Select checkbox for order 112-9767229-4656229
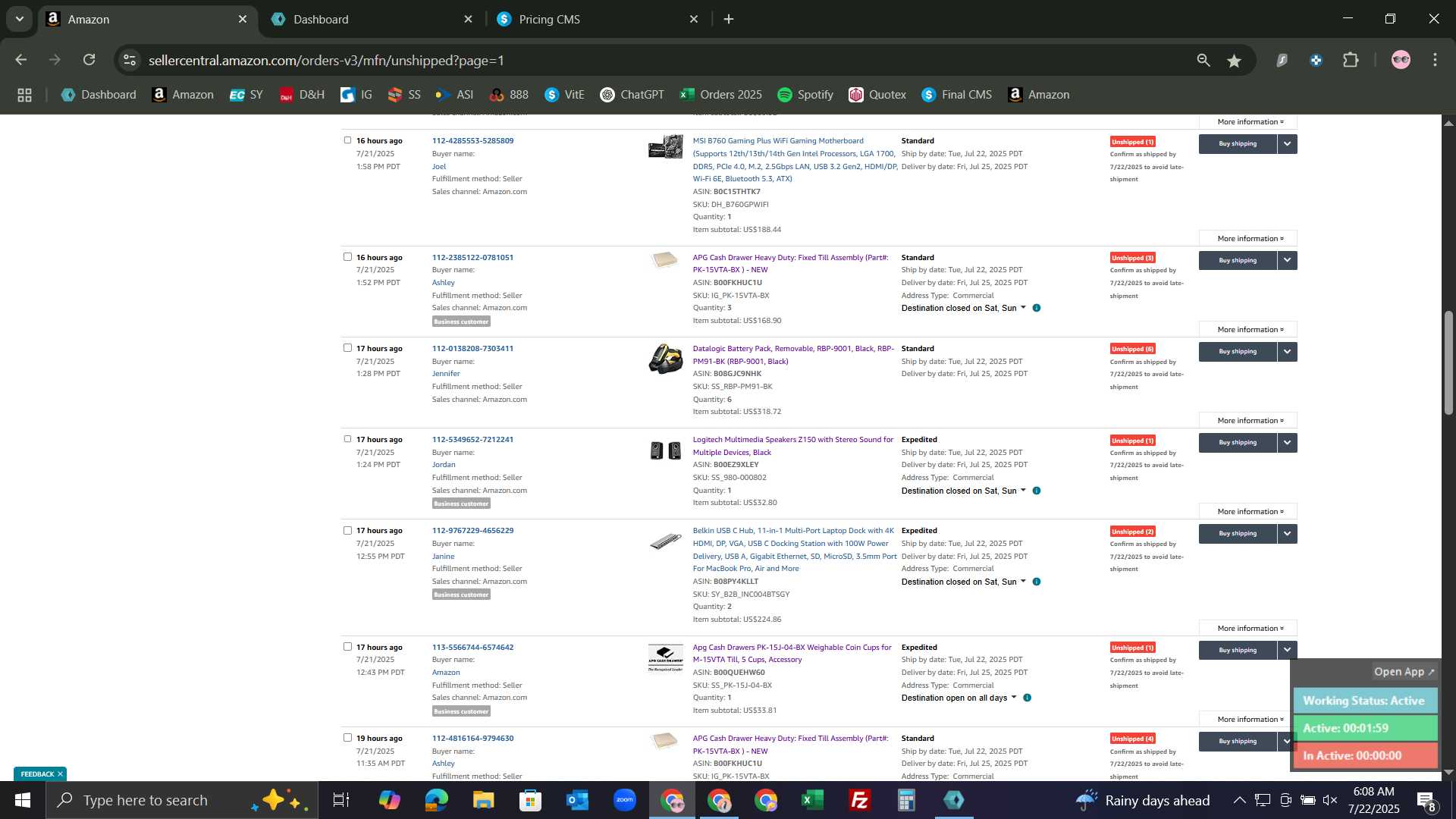Image resolution: width=1456 pixels, height=819 pixels. point(347,530)
